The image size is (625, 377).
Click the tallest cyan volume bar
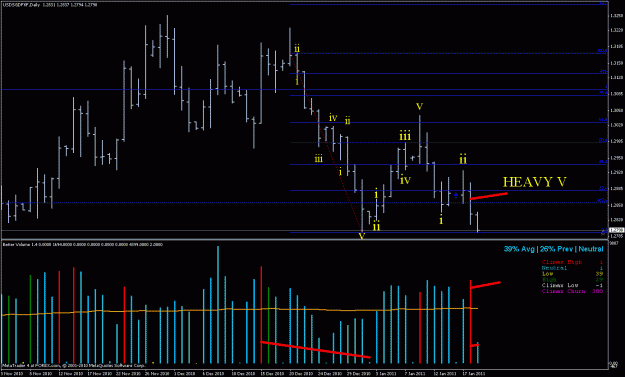[x=218, y=305]
